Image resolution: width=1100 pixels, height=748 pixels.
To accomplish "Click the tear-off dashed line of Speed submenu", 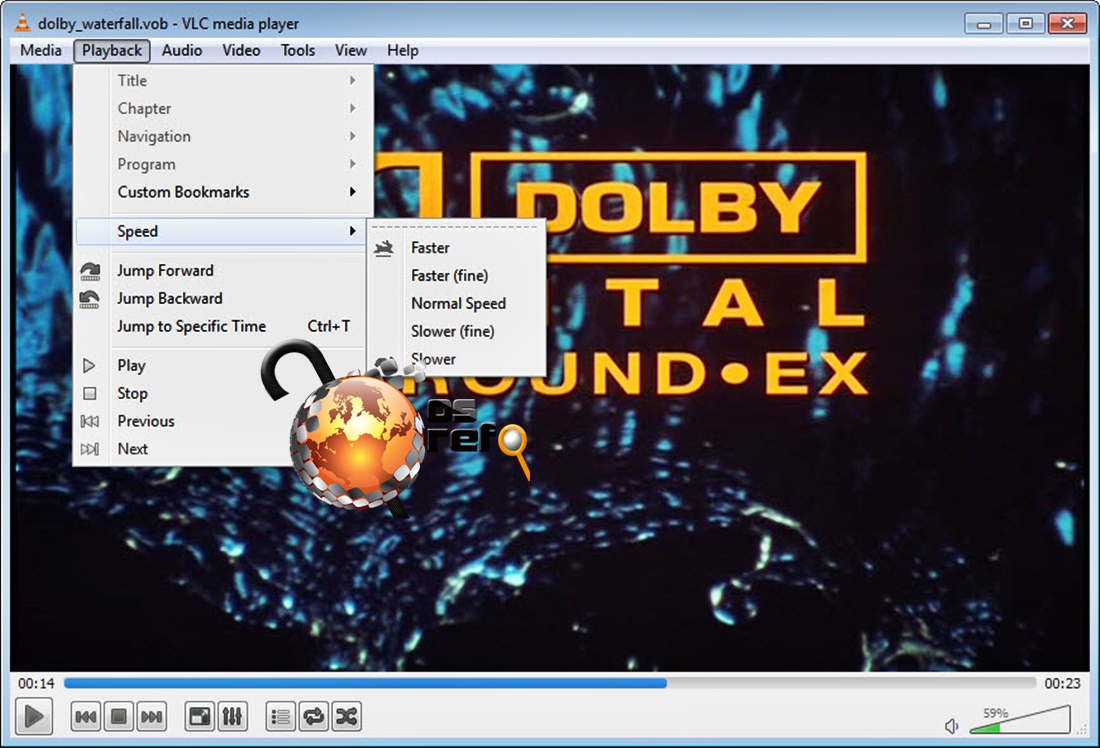I will click(457, 227).
